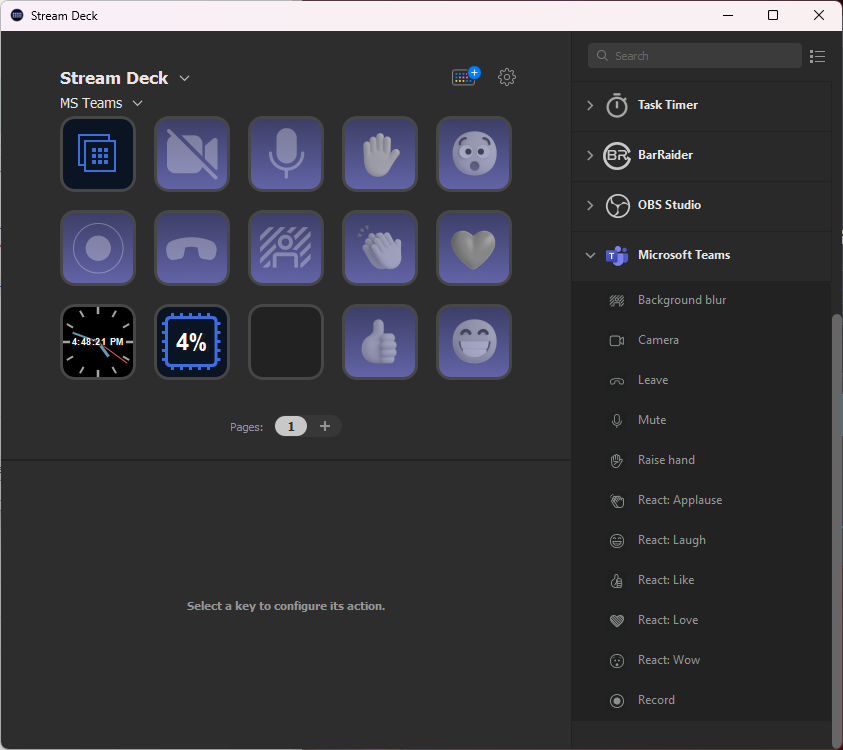Select the Record action in list
The height and width of the screenshot is (750, 843).
[x=702, y=701]
